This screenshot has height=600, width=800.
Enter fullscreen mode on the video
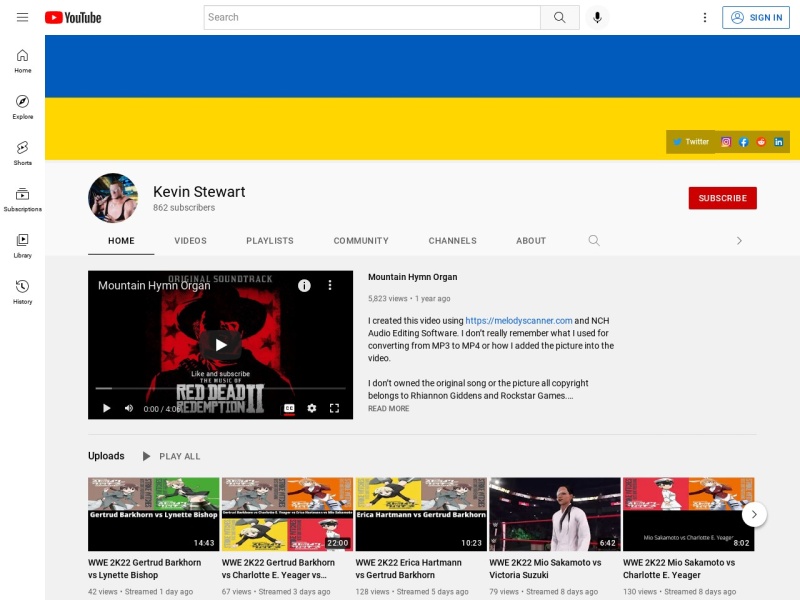click(x=334, y=408)
